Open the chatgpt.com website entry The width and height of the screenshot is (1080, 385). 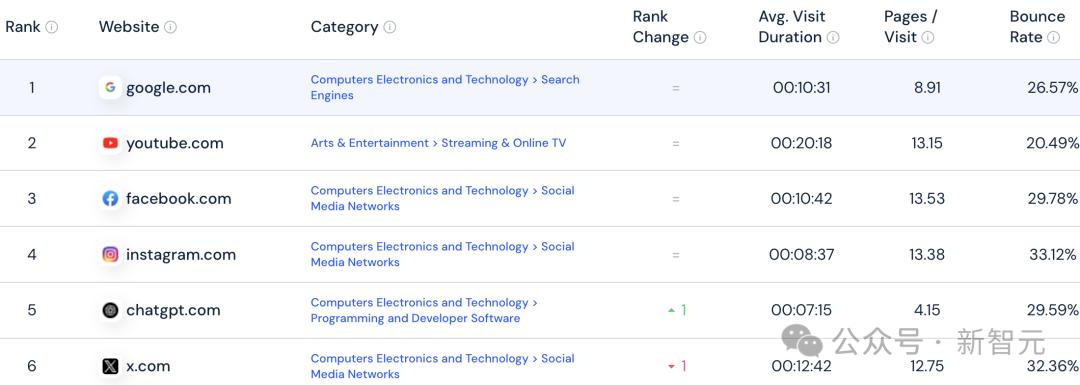[173, 310]
